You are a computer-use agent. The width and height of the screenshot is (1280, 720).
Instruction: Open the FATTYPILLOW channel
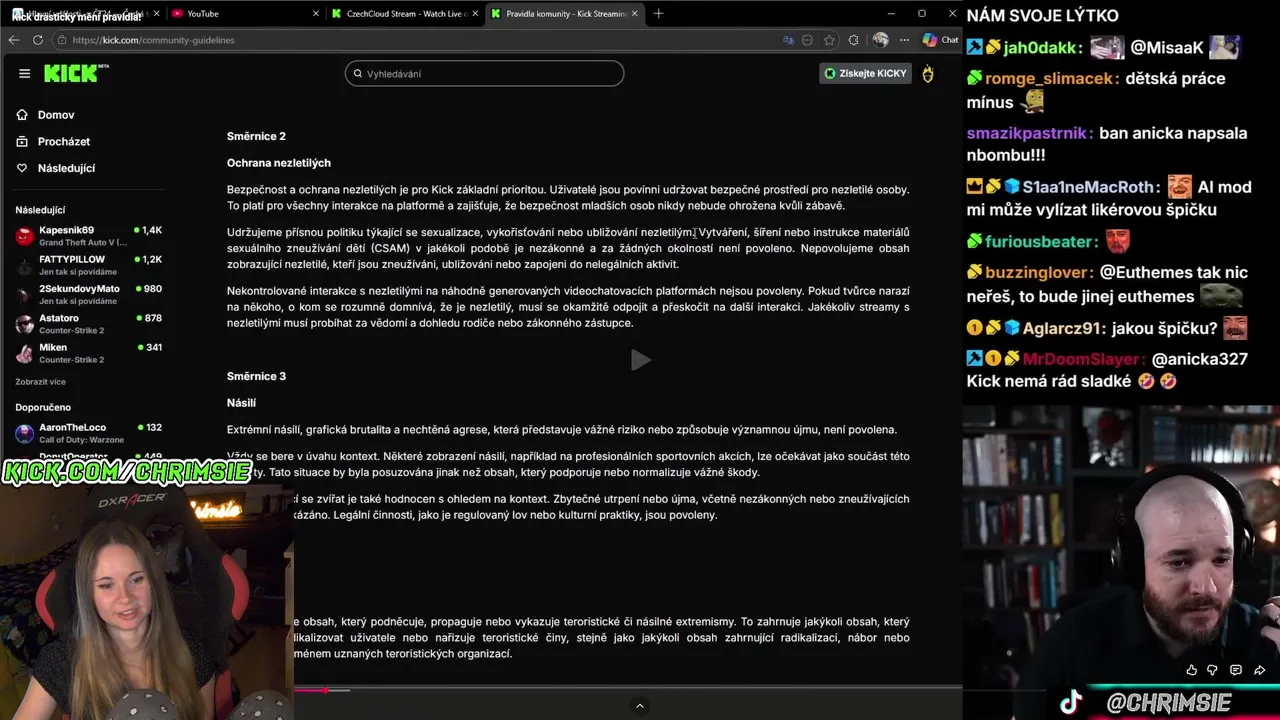(88, 265)
